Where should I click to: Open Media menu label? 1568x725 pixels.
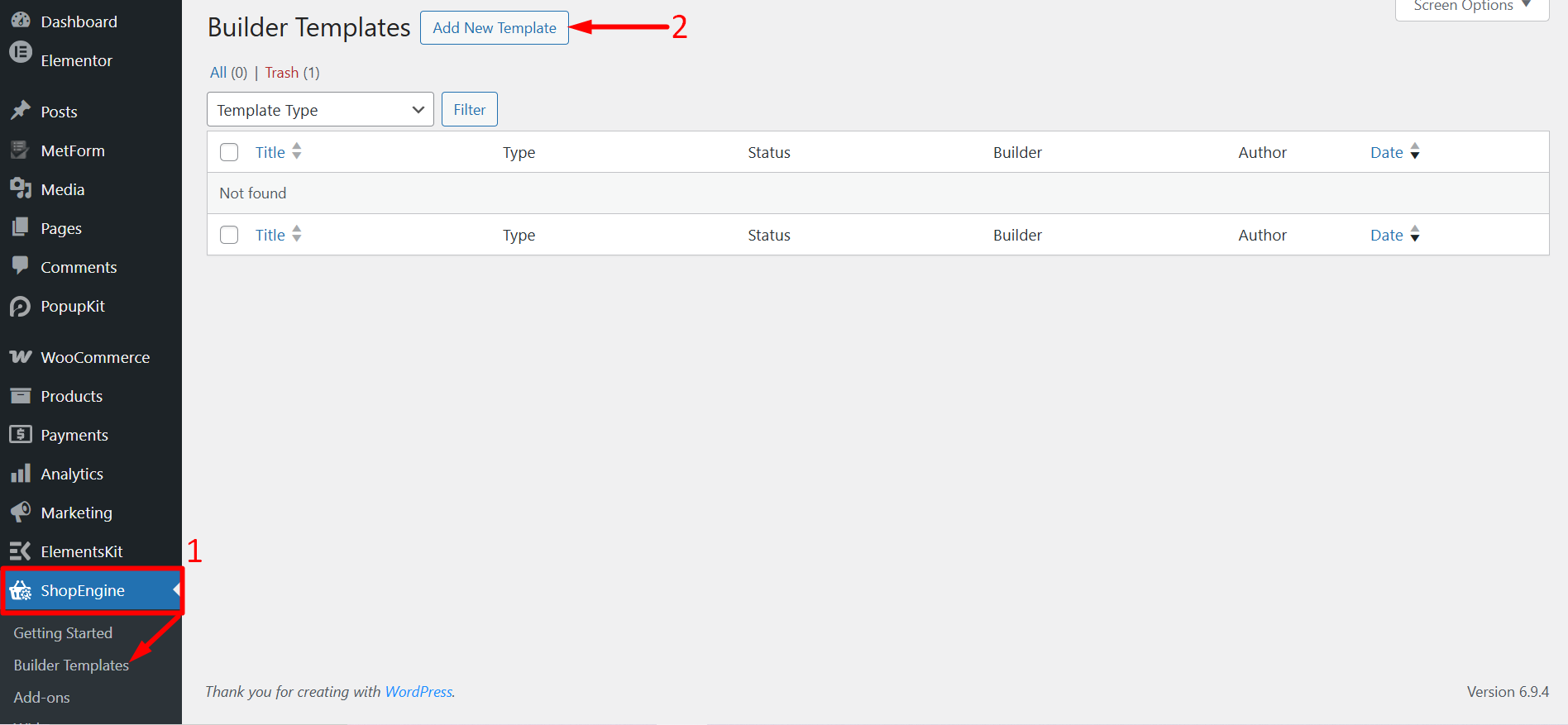(63, 189)
